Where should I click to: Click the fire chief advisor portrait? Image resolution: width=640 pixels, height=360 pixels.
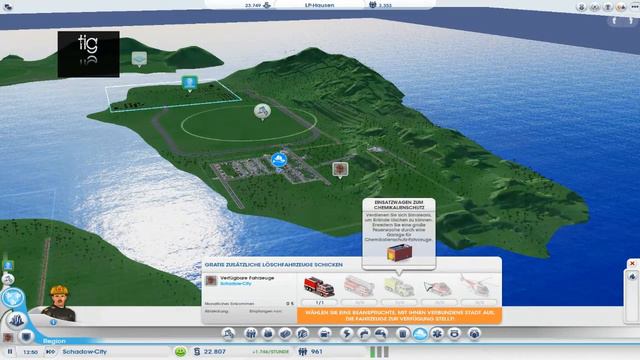click(60, 302)
